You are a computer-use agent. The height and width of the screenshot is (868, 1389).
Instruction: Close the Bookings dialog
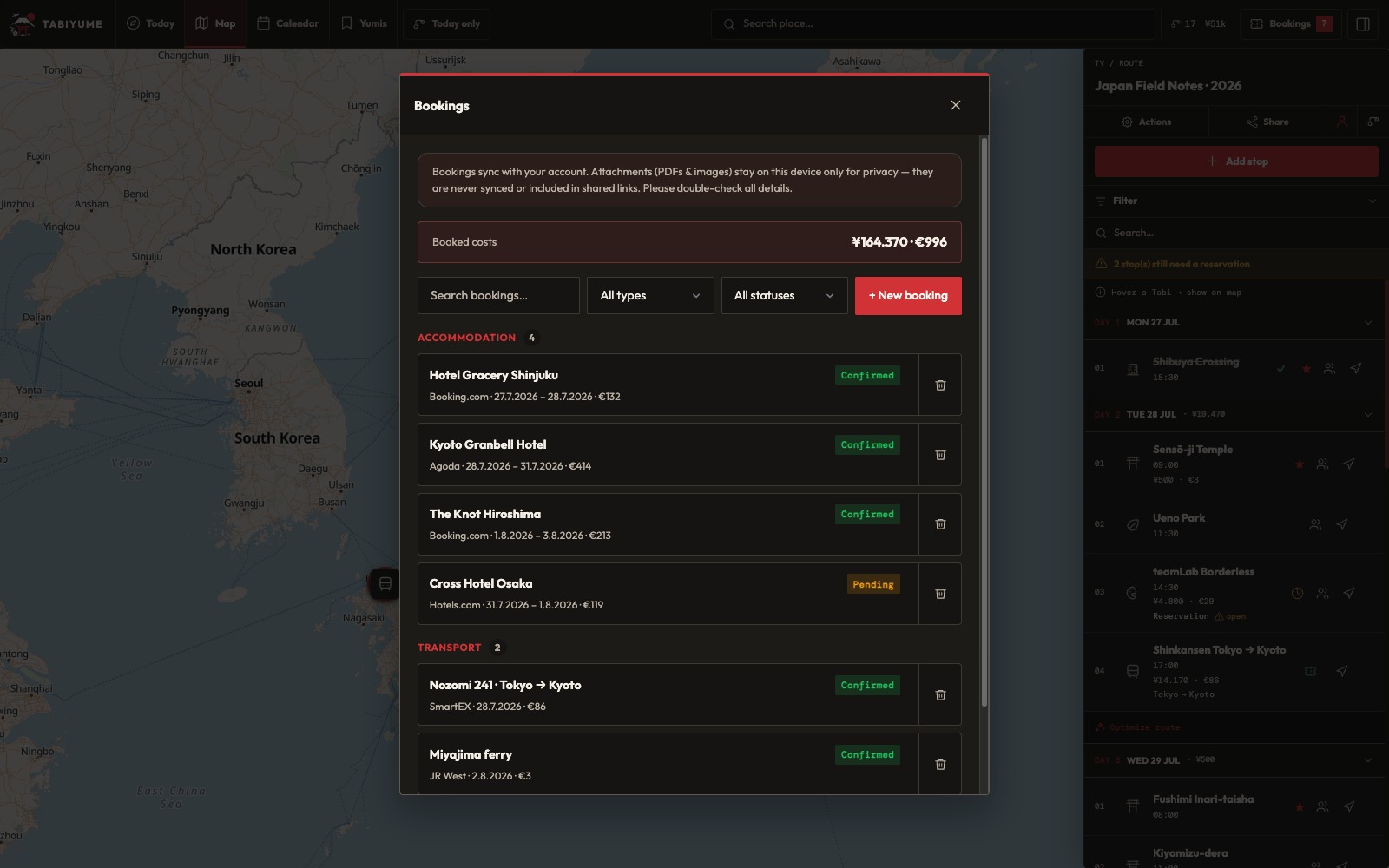956,105
